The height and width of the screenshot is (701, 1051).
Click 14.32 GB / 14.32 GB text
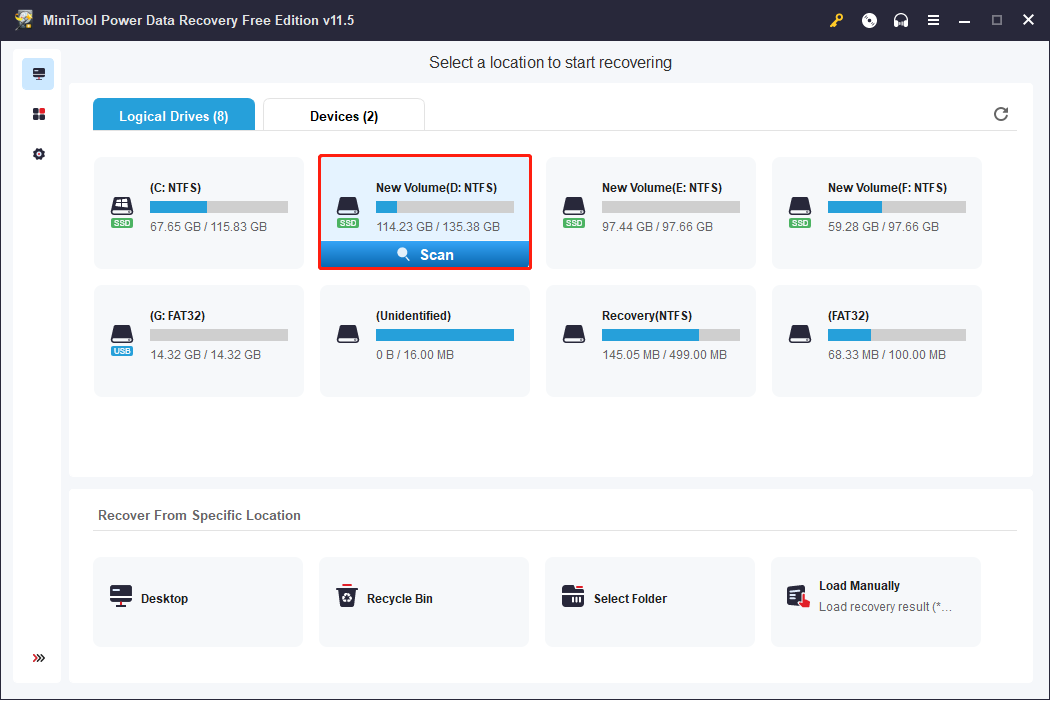(206, 355)
